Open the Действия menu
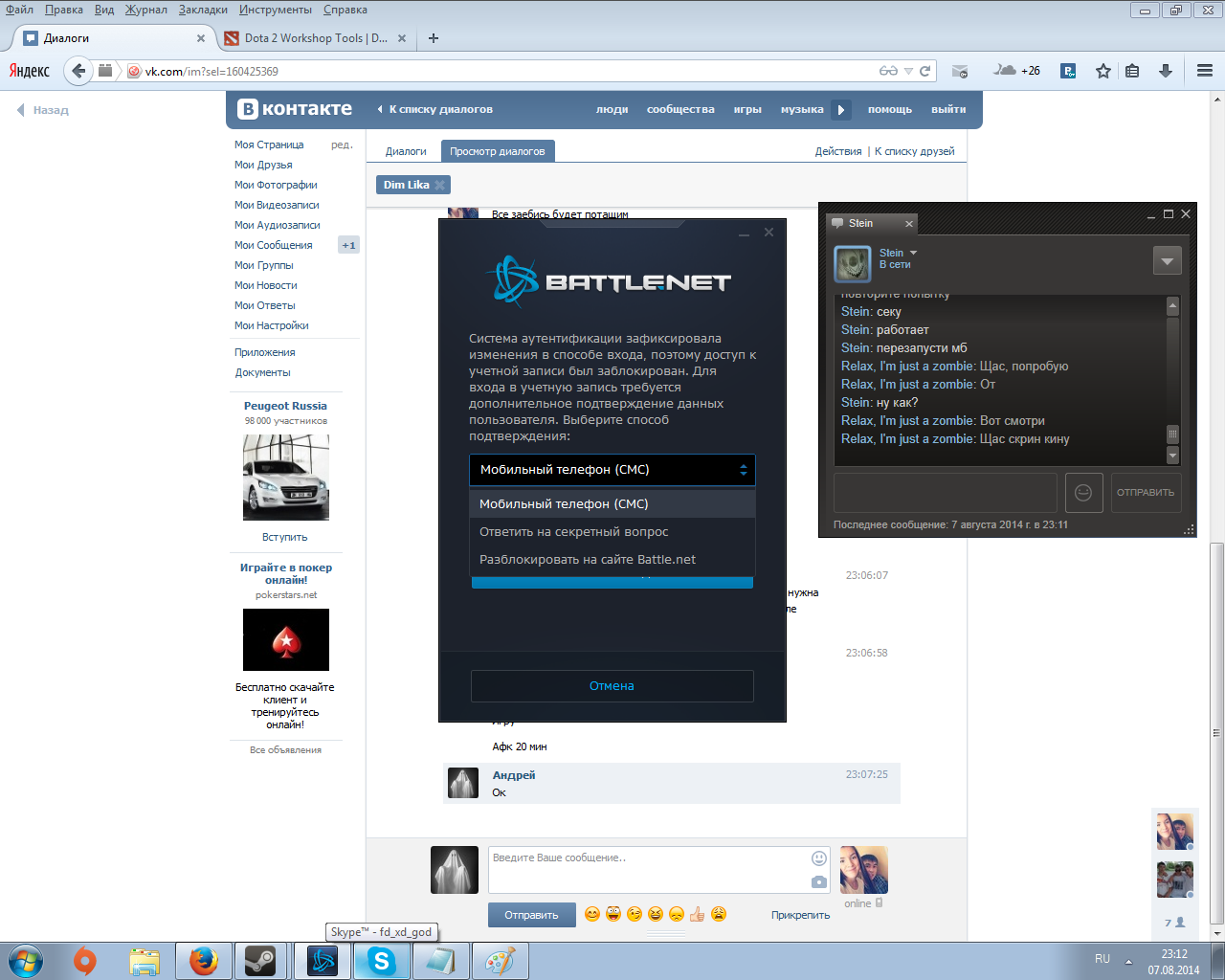Image resolution: width=1225 pixels, height=980 pixels. point(838,151)
